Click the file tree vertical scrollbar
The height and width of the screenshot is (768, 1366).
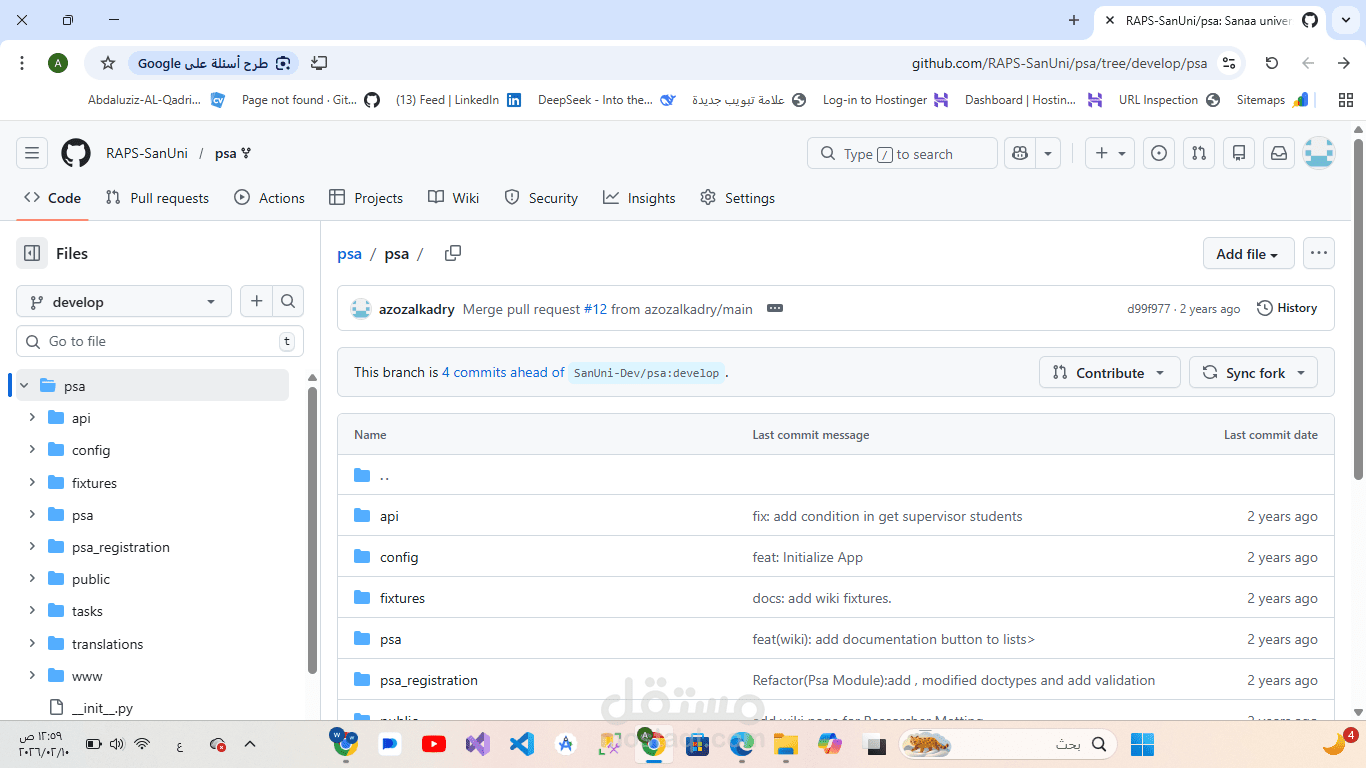(312, 530)
